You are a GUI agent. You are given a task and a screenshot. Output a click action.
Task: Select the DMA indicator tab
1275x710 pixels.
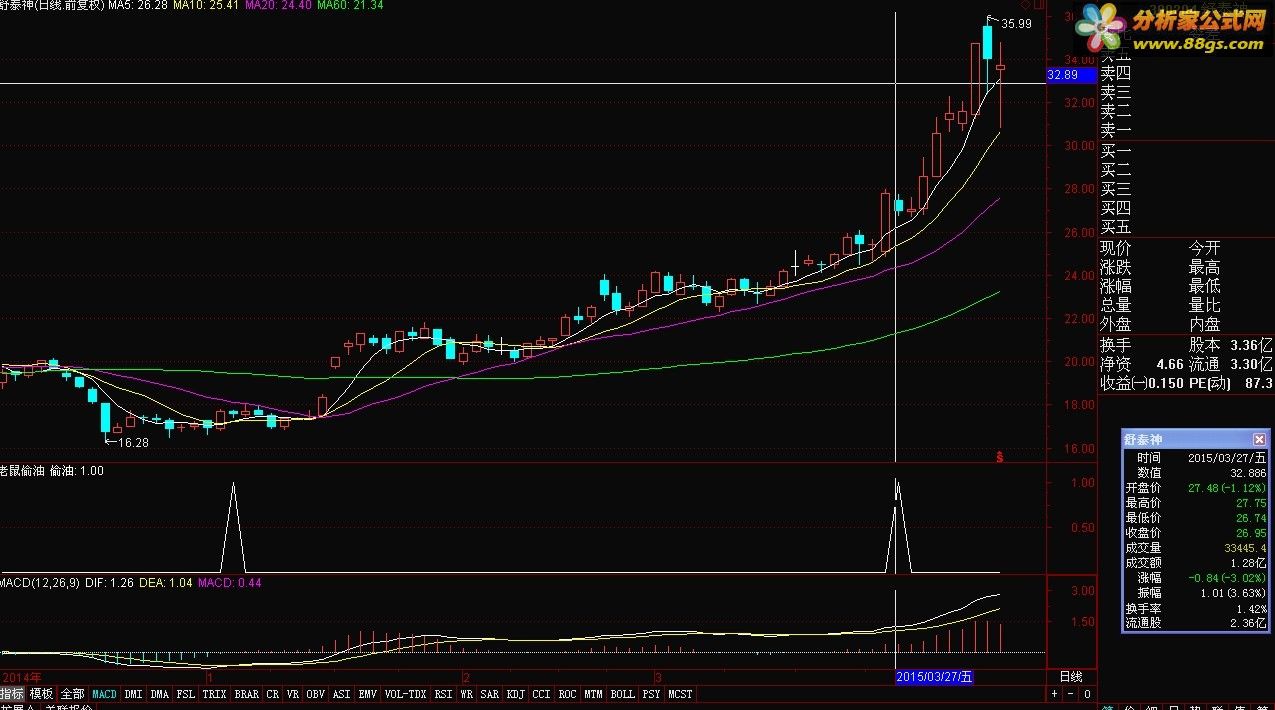[160, 693]
